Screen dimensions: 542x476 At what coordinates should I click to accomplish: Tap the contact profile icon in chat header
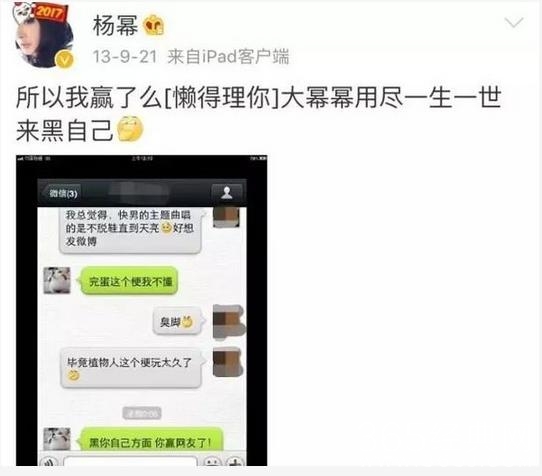coord(227,193)
